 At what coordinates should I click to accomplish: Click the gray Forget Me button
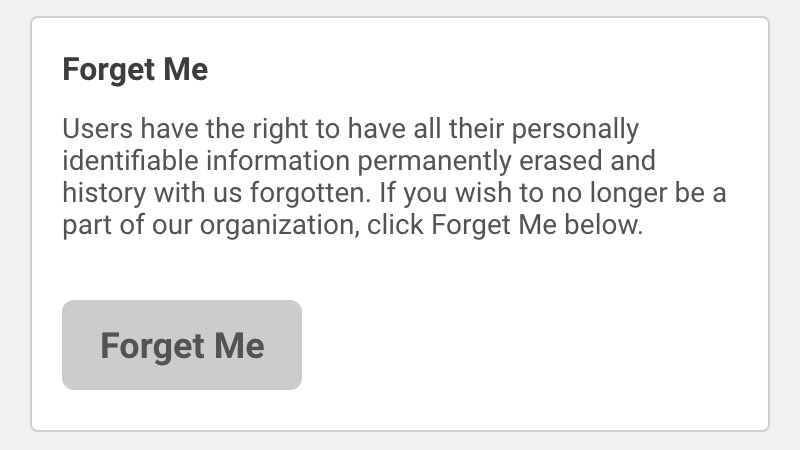tap(182, 345)
